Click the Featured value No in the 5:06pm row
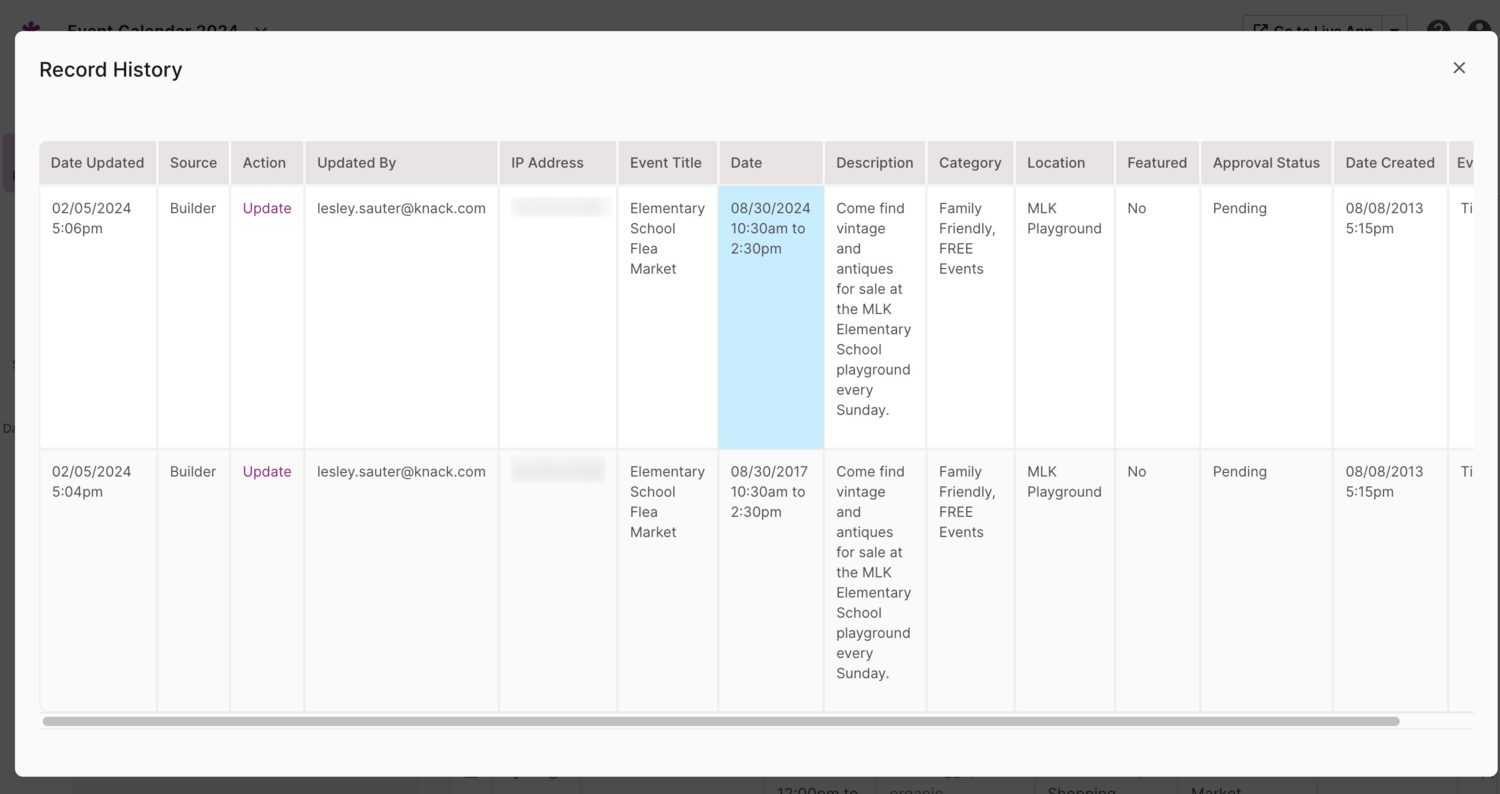Image resolution: width=1500 pixels, height=794 pixels. coord(1137,208)
